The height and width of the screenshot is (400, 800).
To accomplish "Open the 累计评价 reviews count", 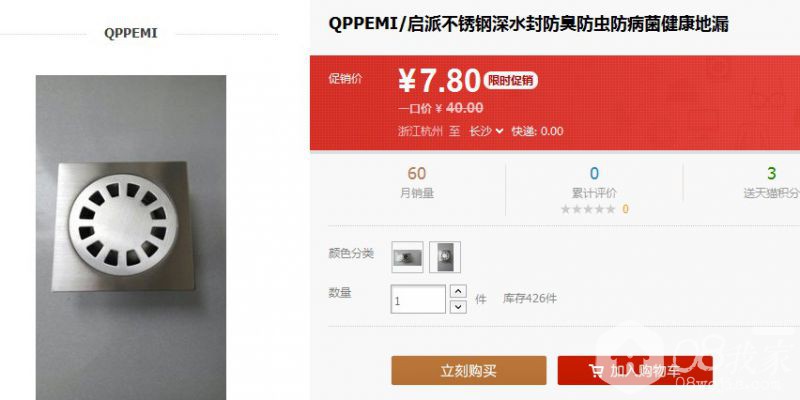I will 594,173.
